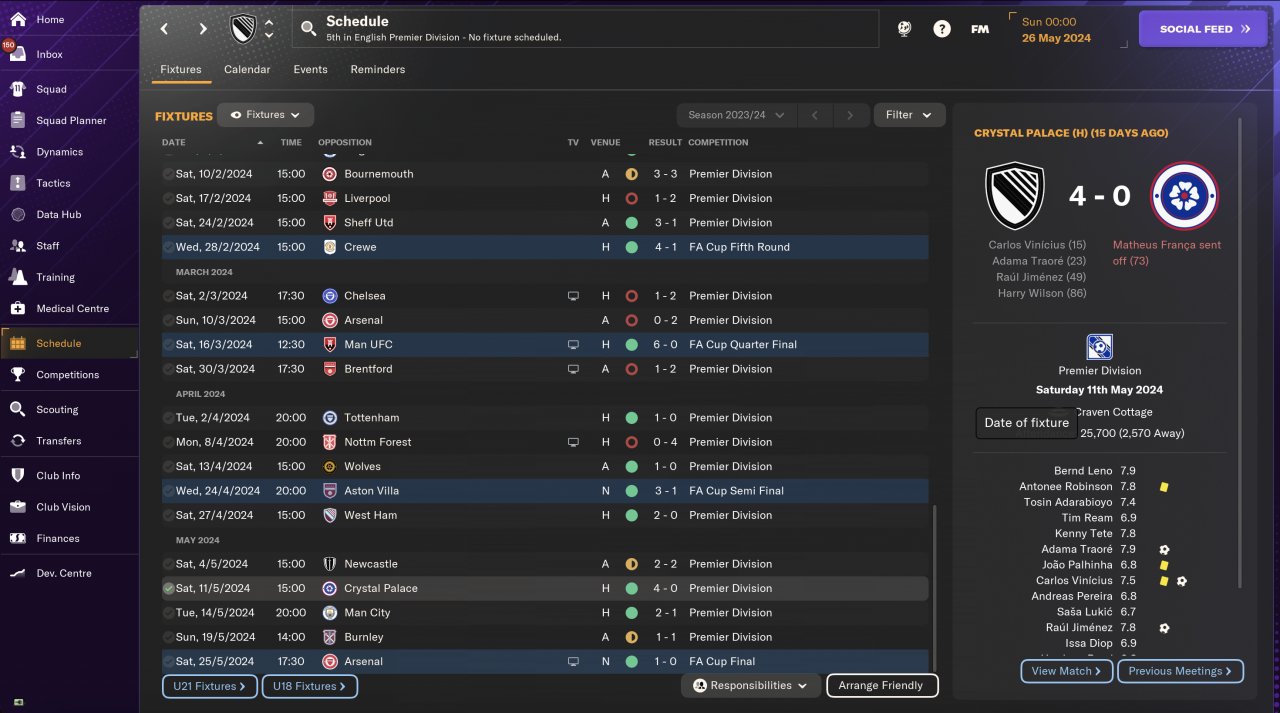1280x713 pixels.
Task: Open Schedule in the sidebar
Action: coord(69,343)
